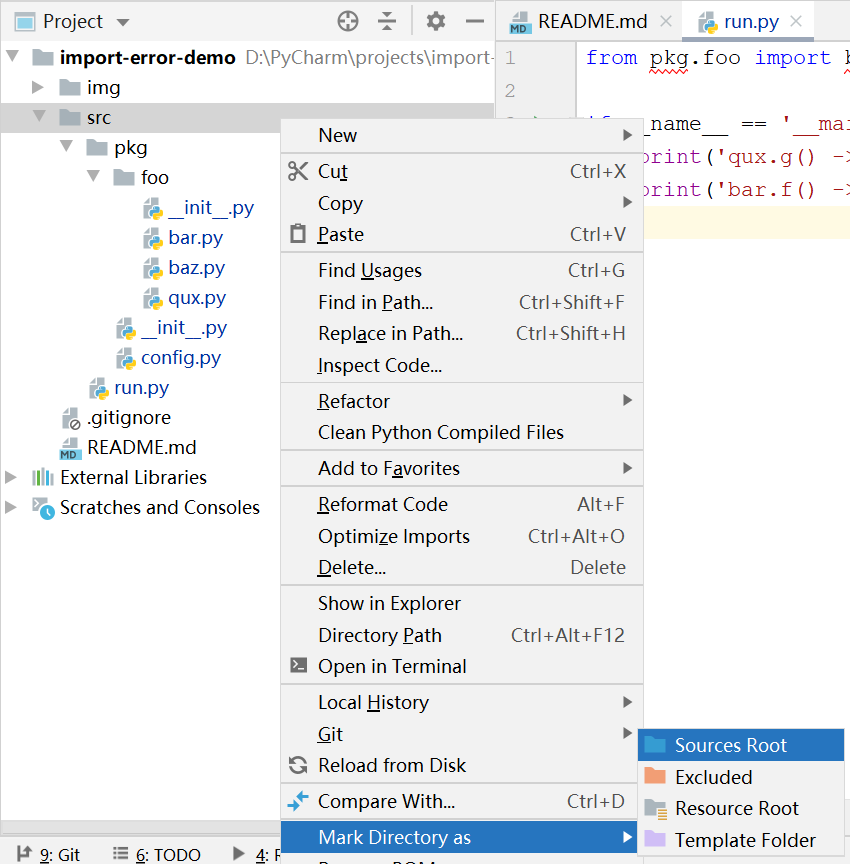Click the blue Sources Root folder icon
This screenshot has width=850, height=864.
point(655,744)
